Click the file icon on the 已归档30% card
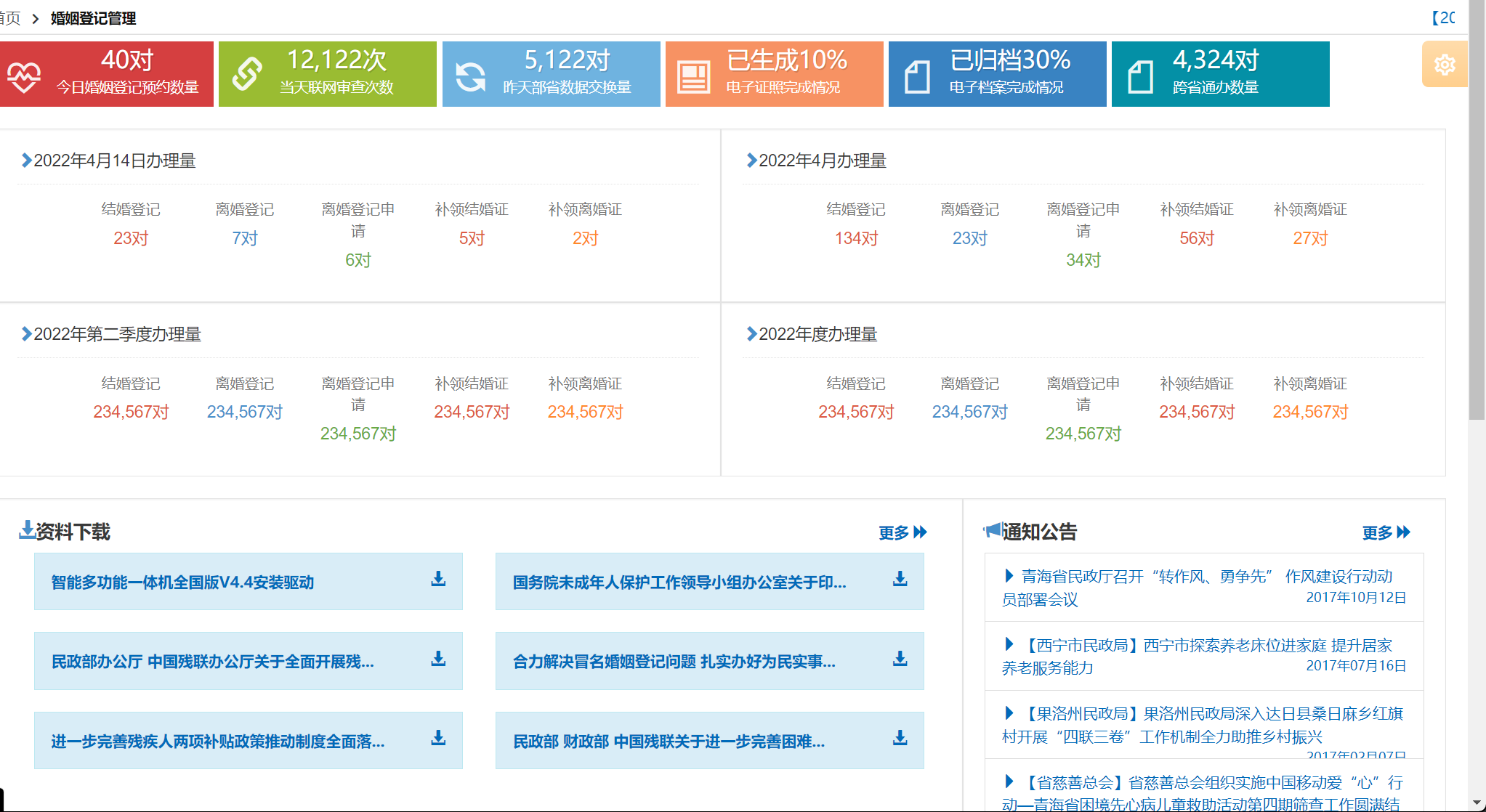The height and width of the screenshot is (812, 1486). 917,77
